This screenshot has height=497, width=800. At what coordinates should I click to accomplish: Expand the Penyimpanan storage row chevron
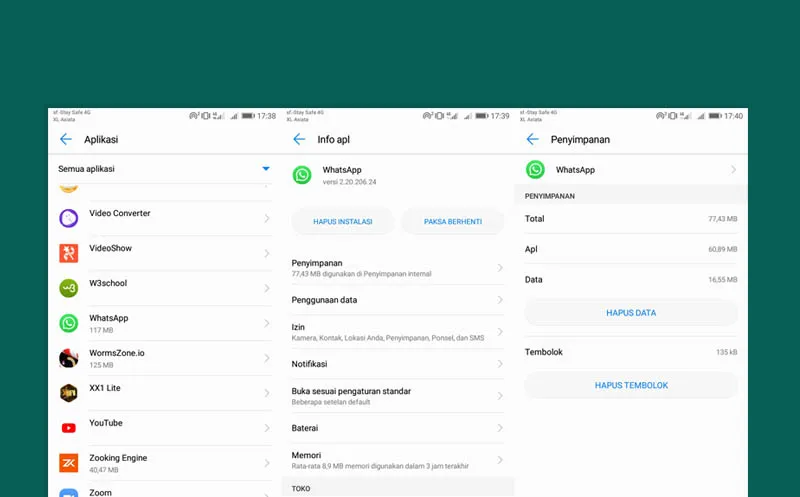tap(500, 267)
